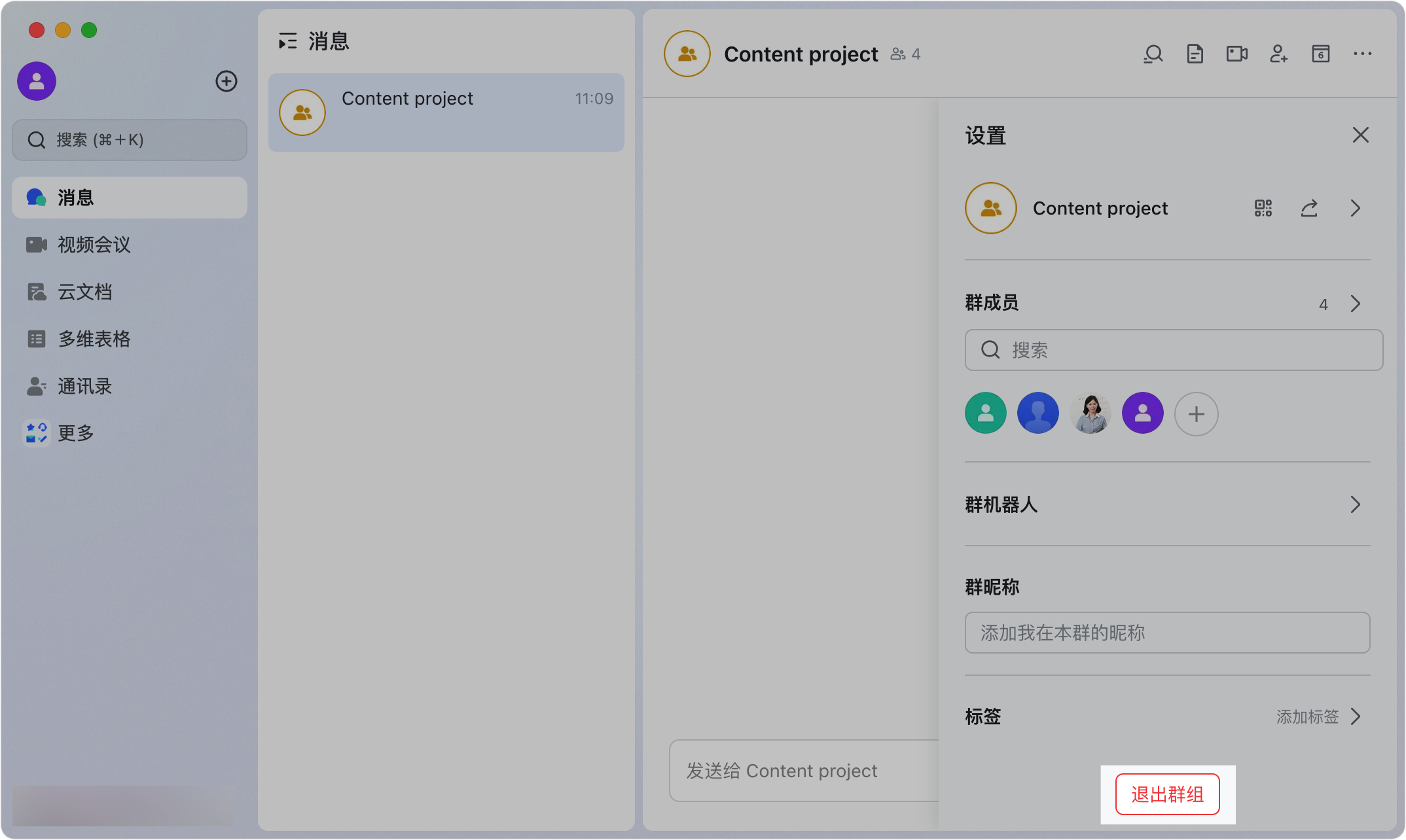This screenshot has width=1406, height=840.
Task: Open the 视频会议 video meeting tab
Action: coord(130,245)
